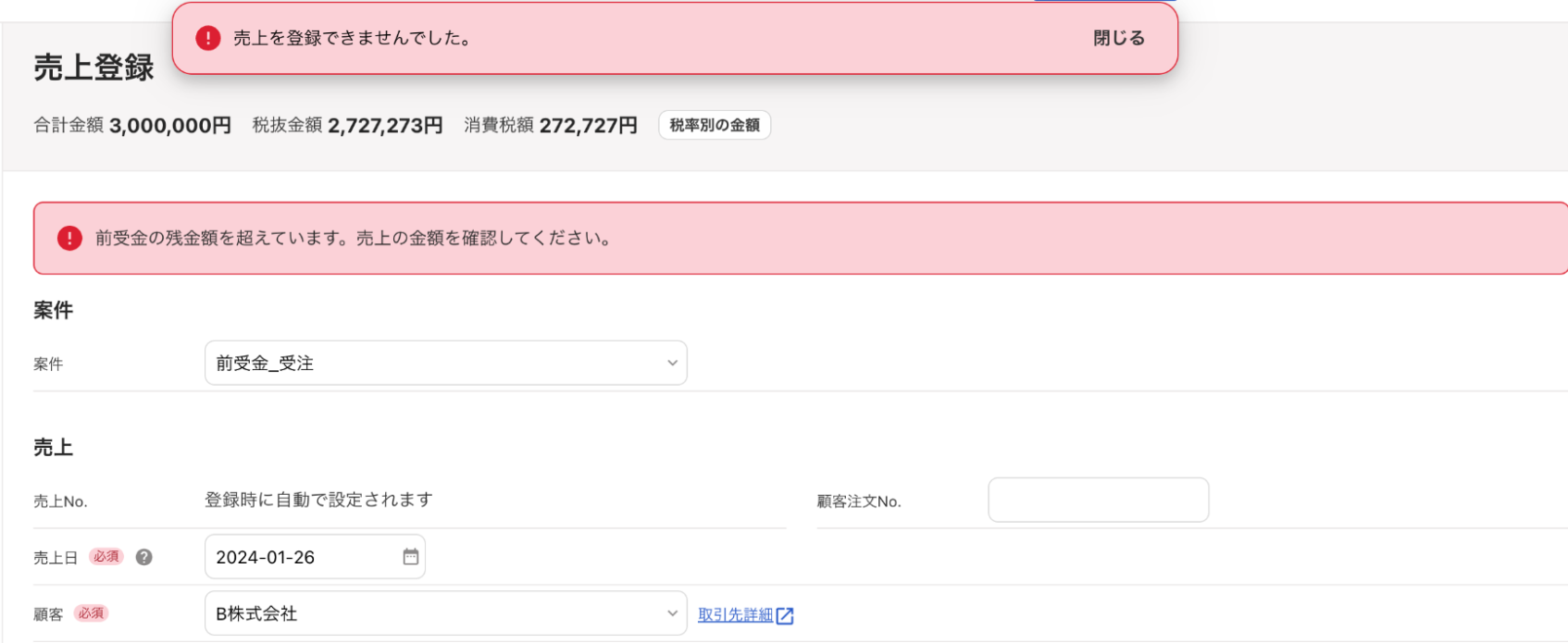
Task: Select the 合計金額 3,000,000円 value
Action: pos(170,125)
